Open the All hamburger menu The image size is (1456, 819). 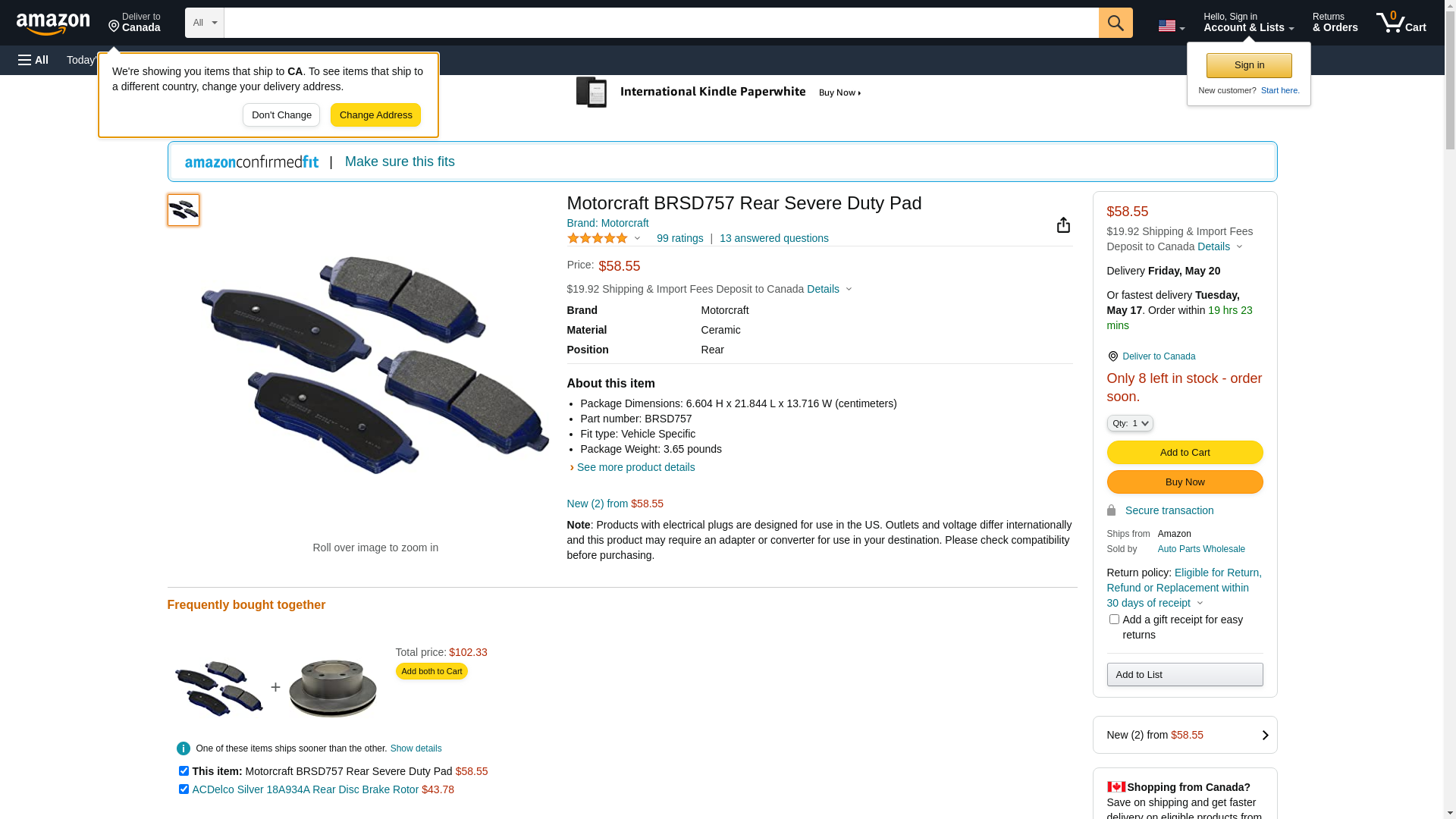point(33,60)
